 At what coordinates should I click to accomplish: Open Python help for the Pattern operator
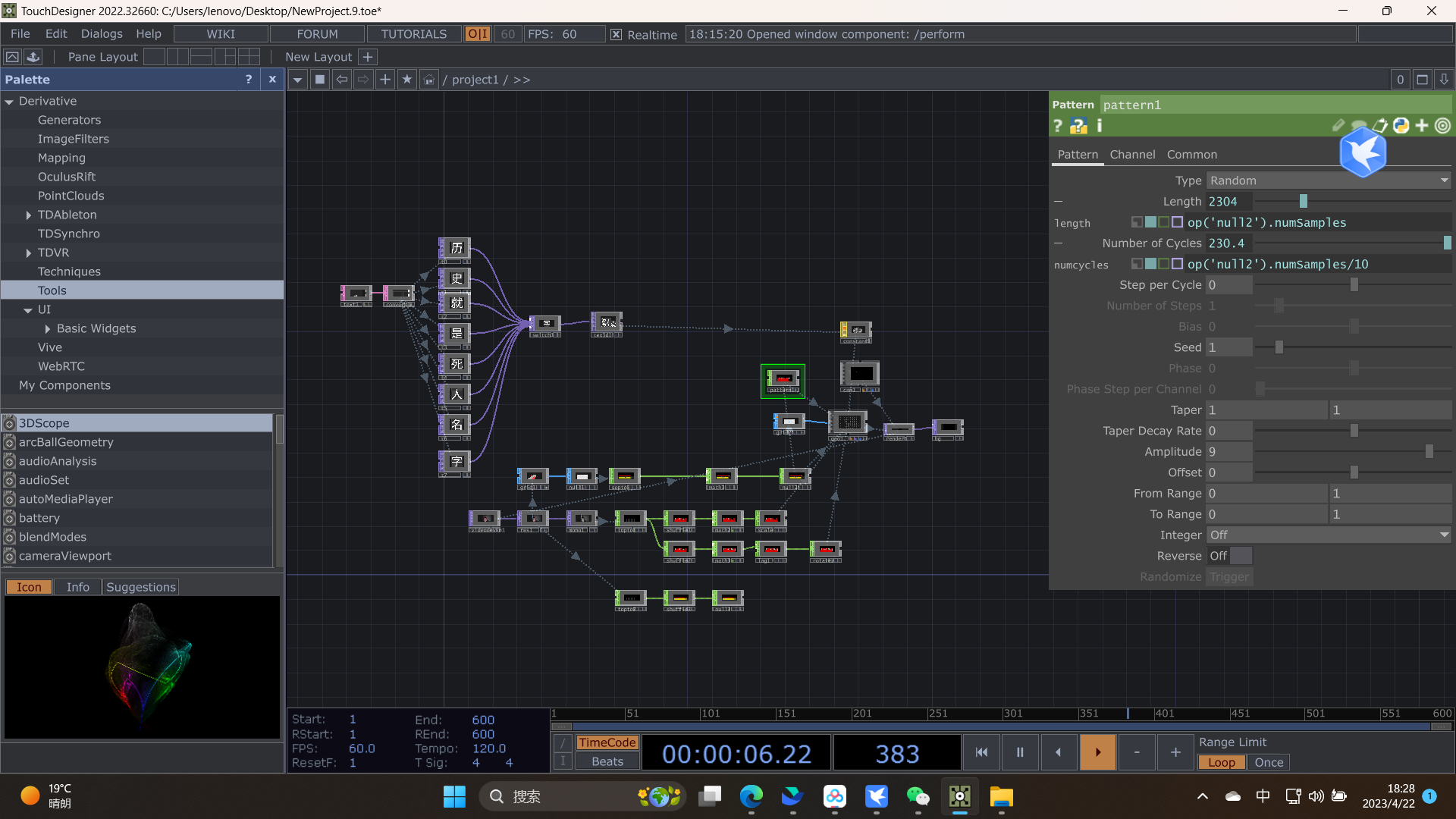pos(1078,126)
